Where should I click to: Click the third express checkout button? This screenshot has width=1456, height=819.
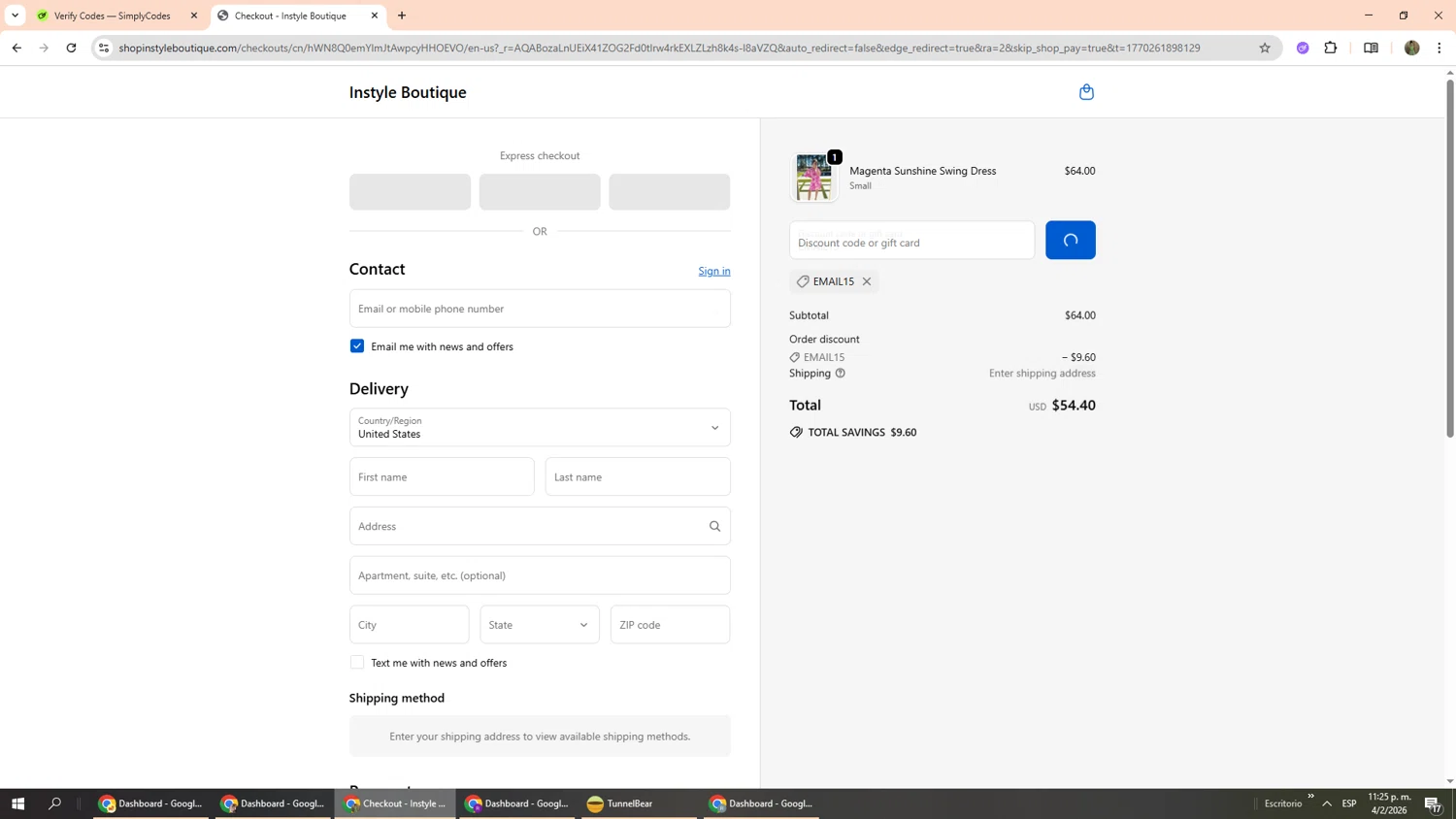(670, 192)
